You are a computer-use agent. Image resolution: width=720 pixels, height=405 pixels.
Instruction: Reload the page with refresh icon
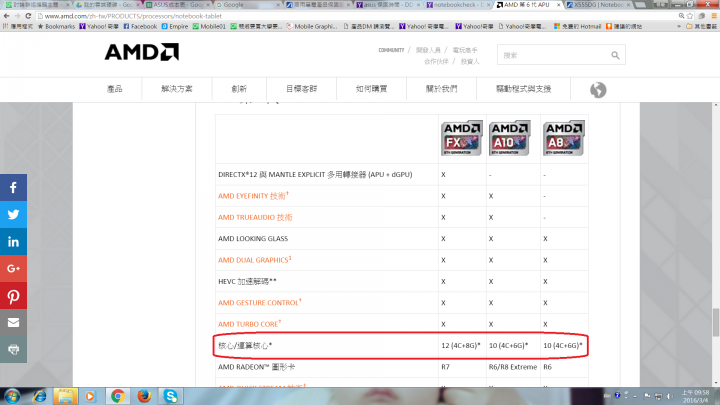pos(28,16)
